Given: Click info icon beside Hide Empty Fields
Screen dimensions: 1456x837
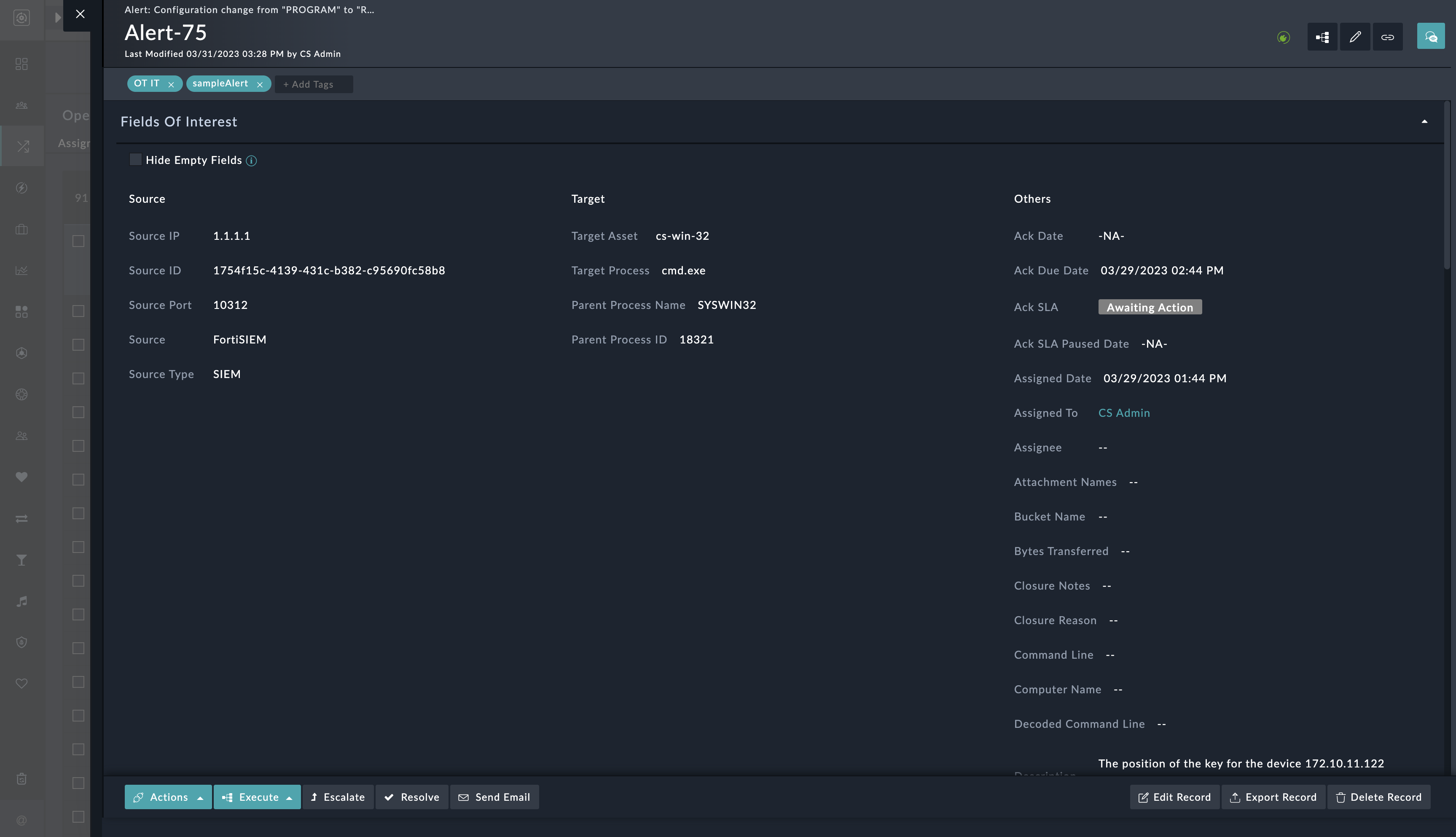Looking at the screenshot, I should click(251, 161).
